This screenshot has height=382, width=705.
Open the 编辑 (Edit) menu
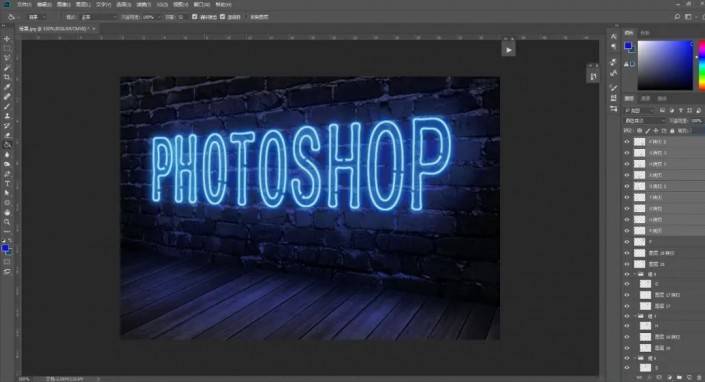44,4
